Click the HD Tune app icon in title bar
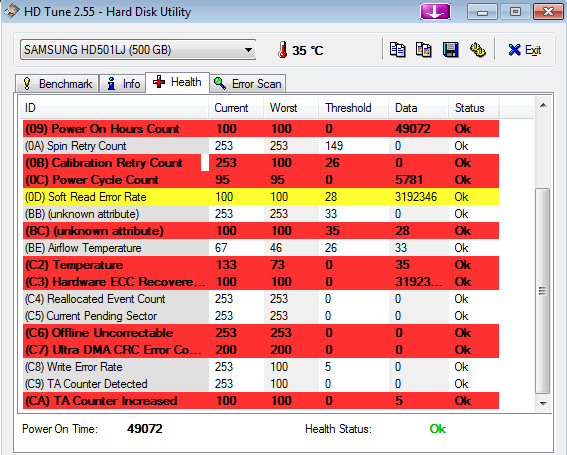 point(12,11)
